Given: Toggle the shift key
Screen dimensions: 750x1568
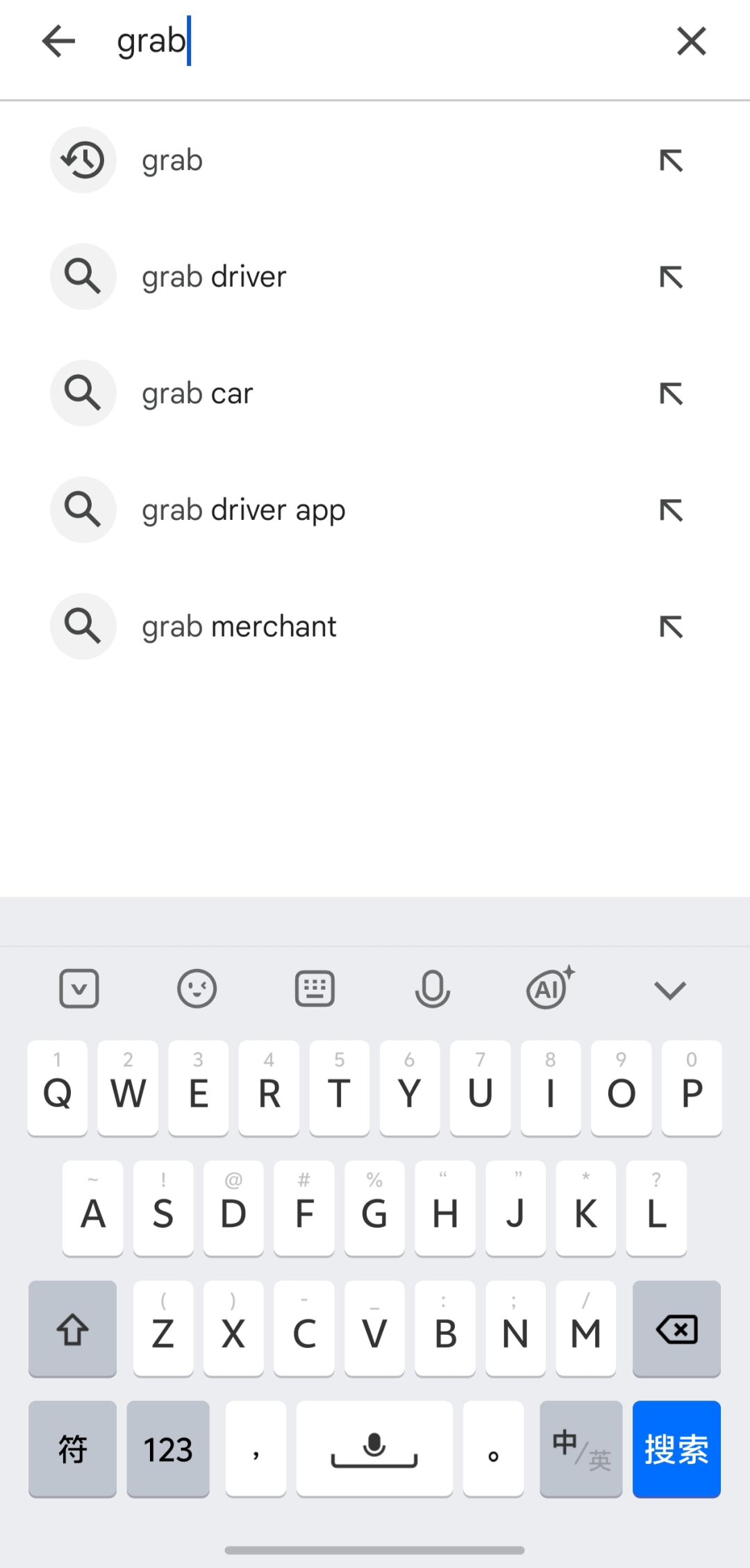Looking at the screenshot, I should coord(72,1329).
